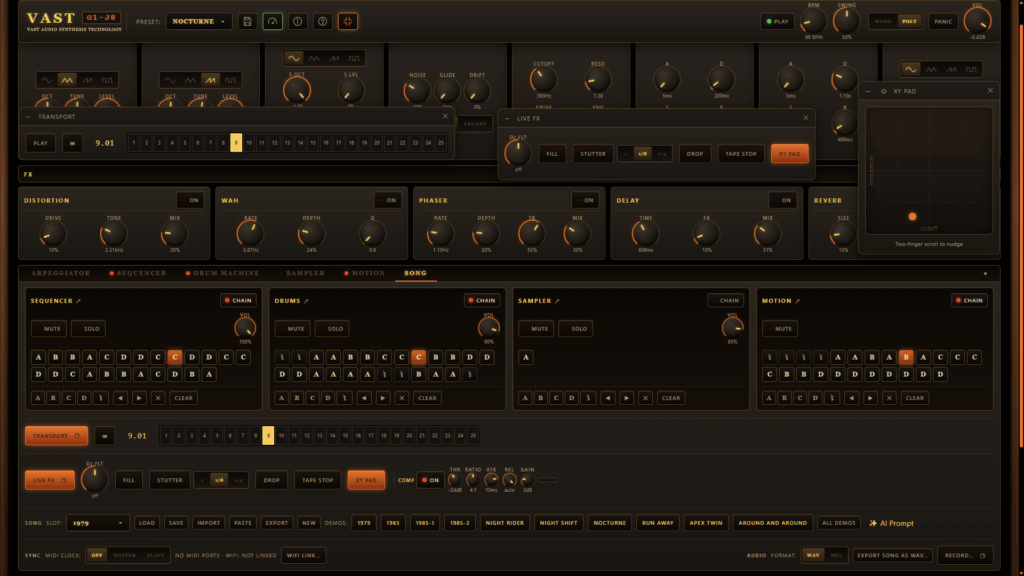This screenshot has width=1024, height=576.
Task: Move Drums chain cursor right
Action: click(x=383, y=398)
